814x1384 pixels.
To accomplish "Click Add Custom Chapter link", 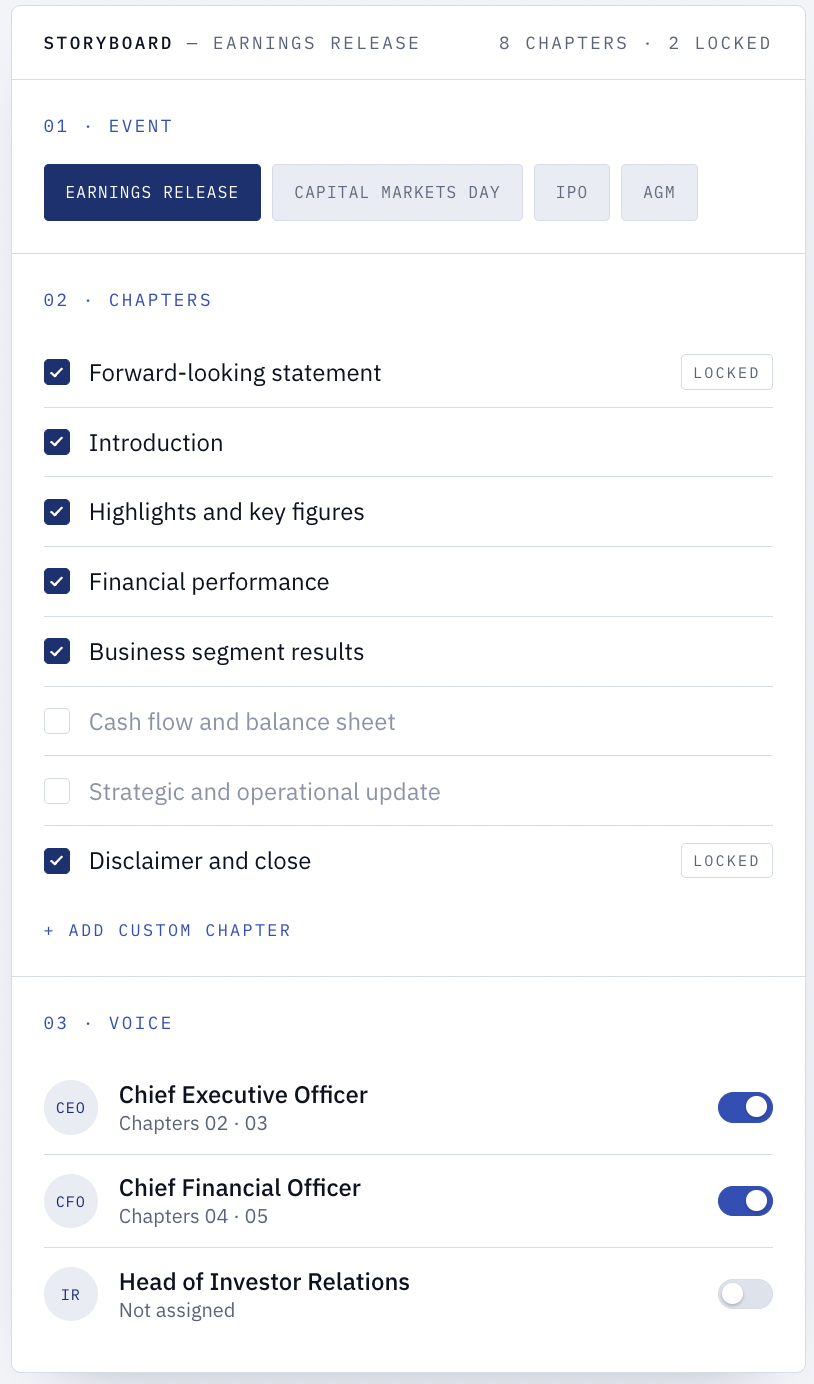I will tap(167, 930).
